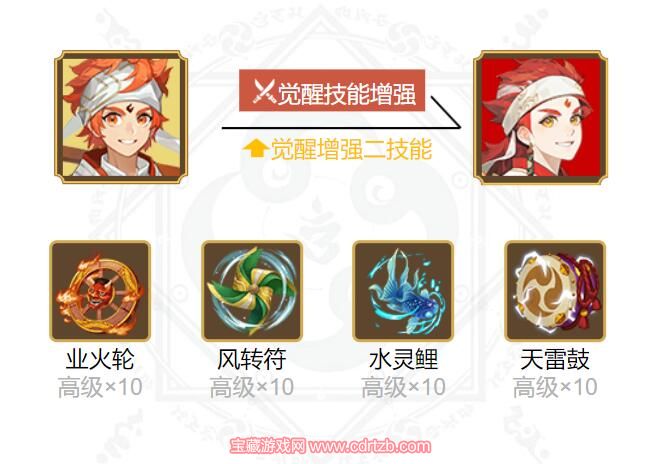Screen dimensions: 659x464
Task: Click the 天雷鼓 label text
Action: point(555,360)
